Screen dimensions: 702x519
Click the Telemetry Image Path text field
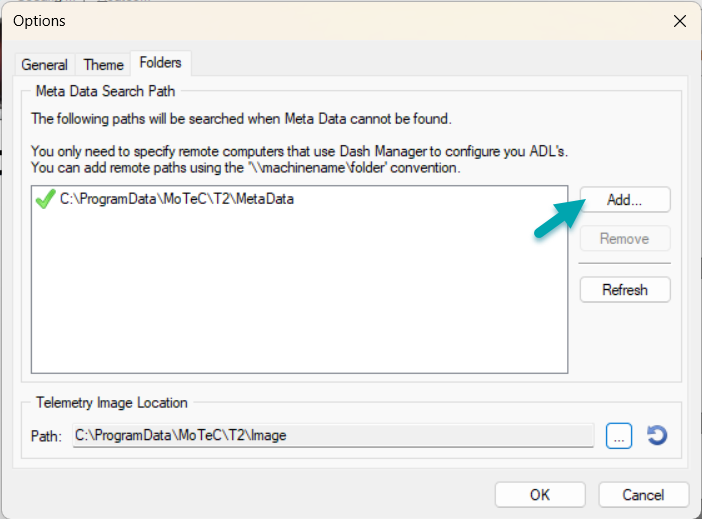[333, 435]
